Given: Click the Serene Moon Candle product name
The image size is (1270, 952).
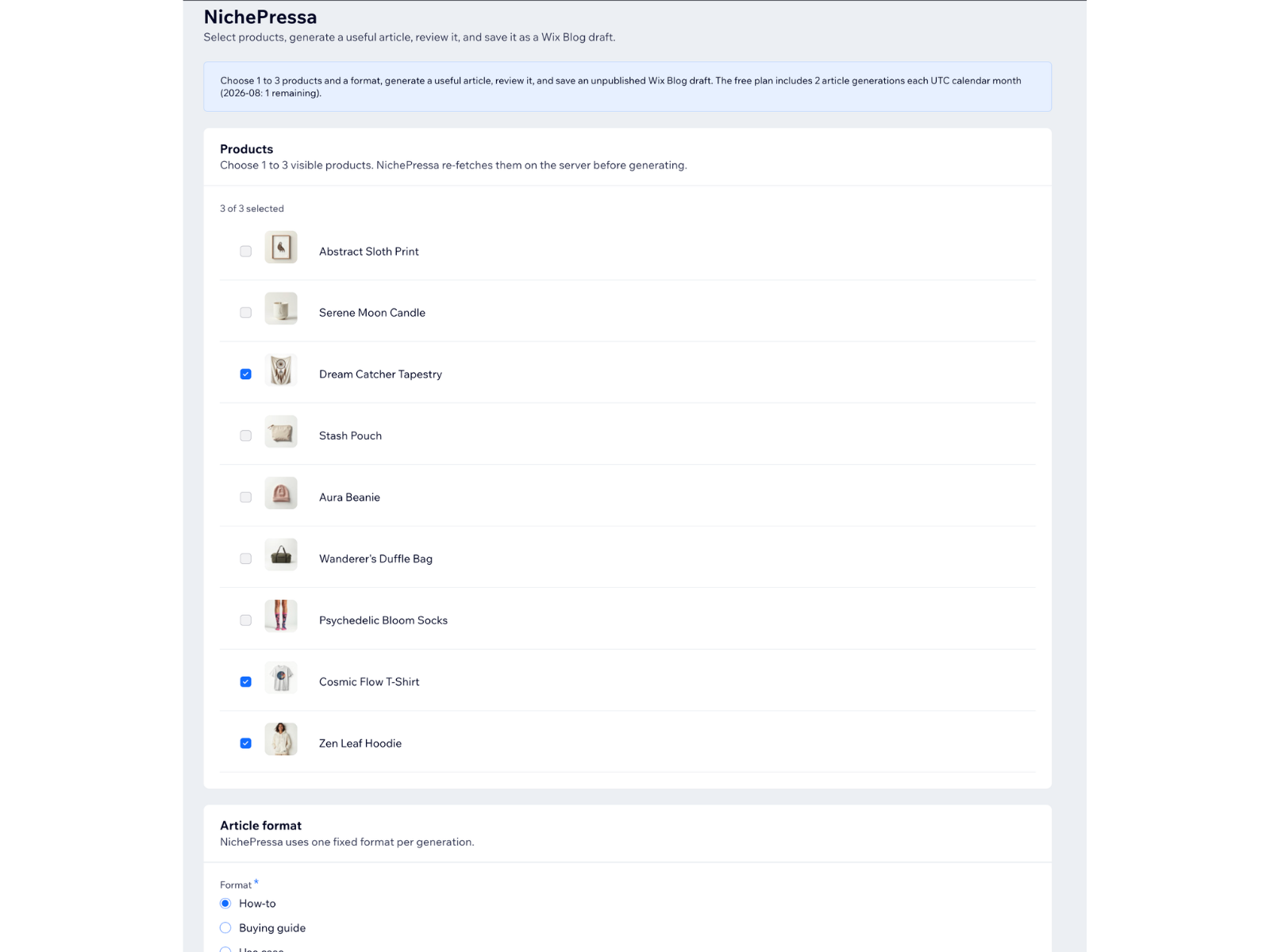Looking at the screenshot, I should (372, 313).
